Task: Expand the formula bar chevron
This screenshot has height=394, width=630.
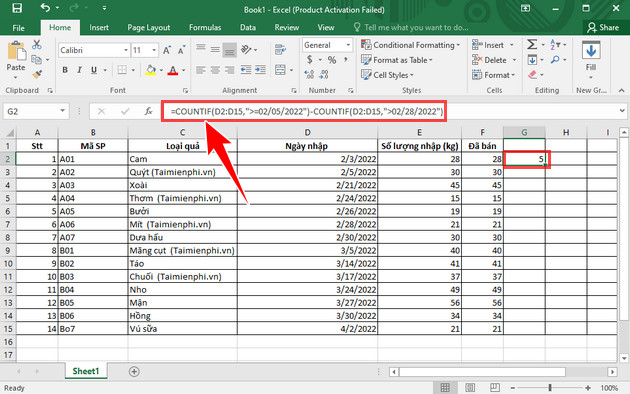Action: [x=622, y=111]
